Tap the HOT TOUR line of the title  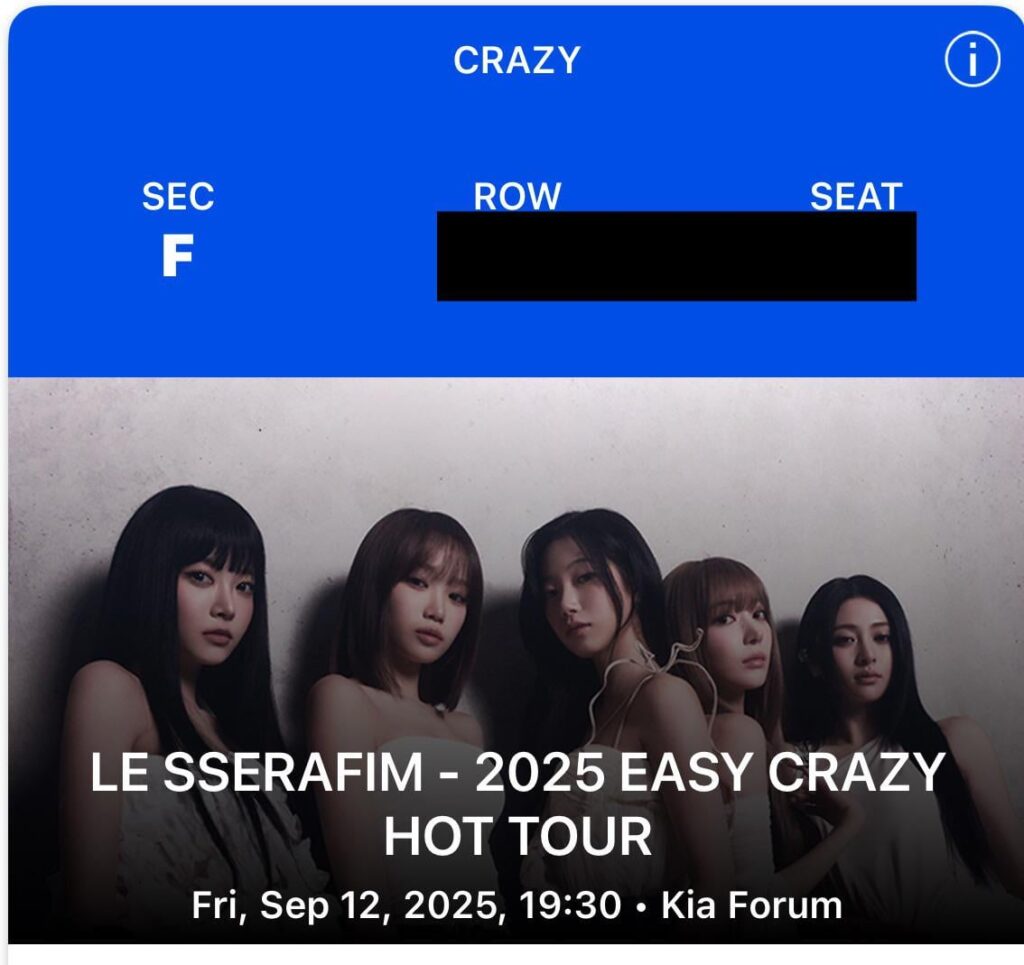pyautogui.click(x=517, y=836)
